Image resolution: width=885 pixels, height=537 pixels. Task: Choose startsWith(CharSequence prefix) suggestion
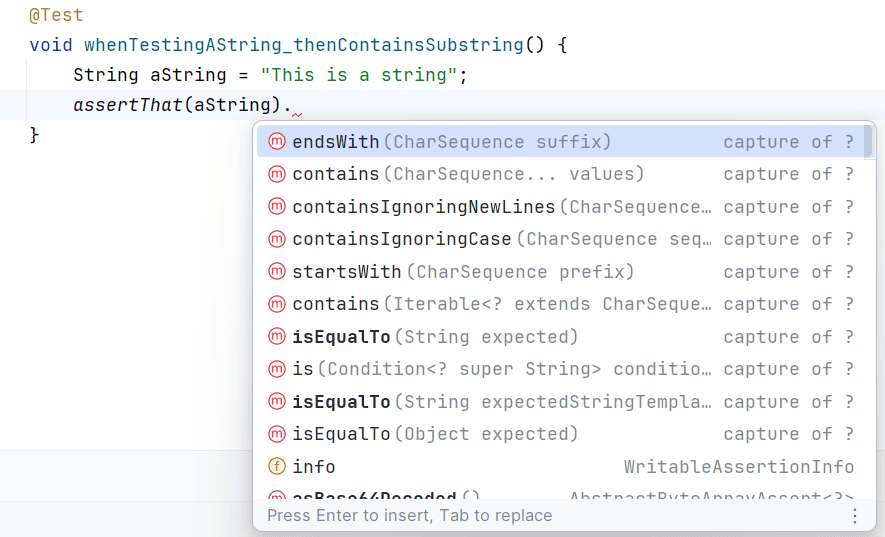coord(462,272)
